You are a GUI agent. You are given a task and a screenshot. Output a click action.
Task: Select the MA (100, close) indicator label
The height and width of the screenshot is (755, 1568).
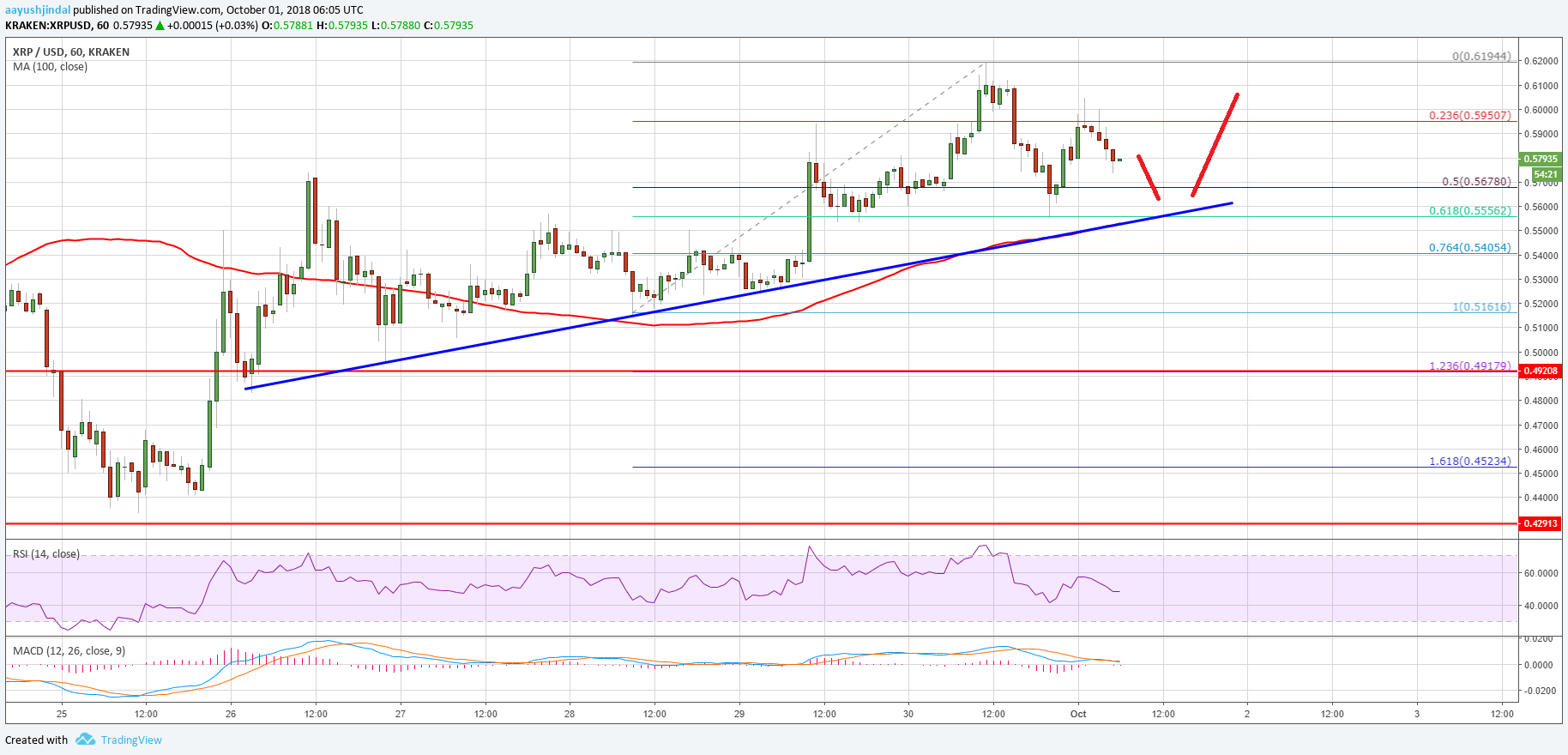(50, 66)
